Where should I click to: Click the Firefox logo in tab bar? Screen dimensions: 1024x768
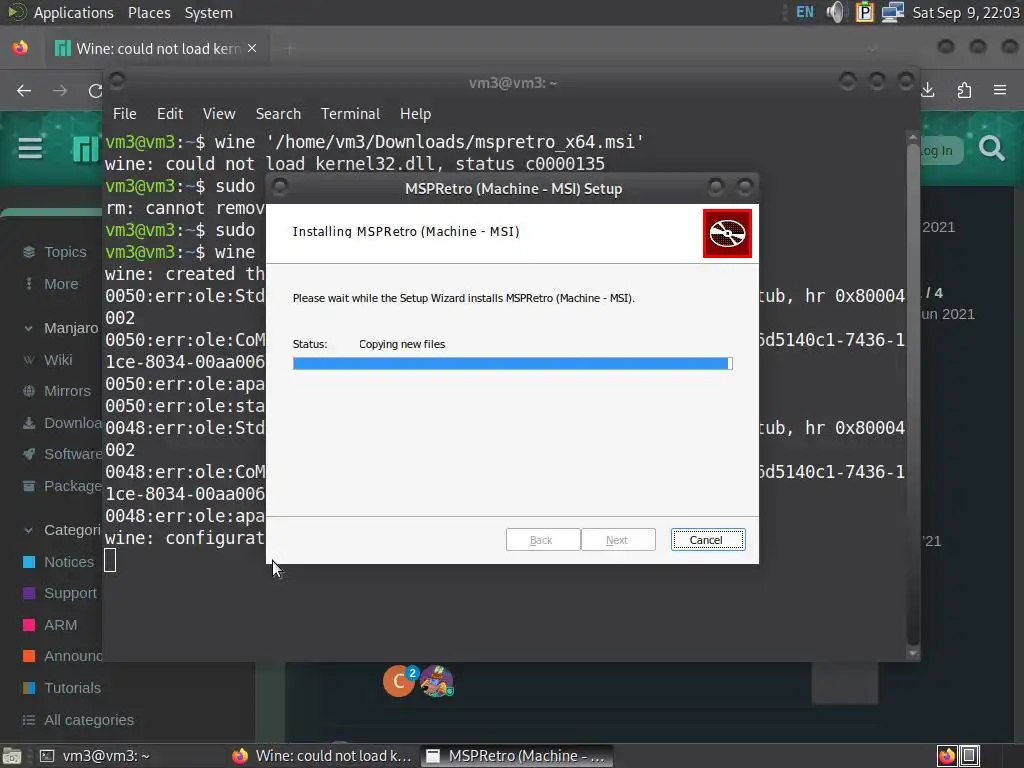coord(20,48)
